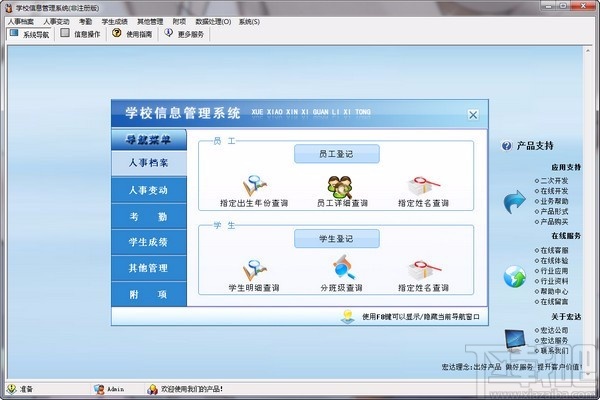Maximize the application window

(564, 6)
